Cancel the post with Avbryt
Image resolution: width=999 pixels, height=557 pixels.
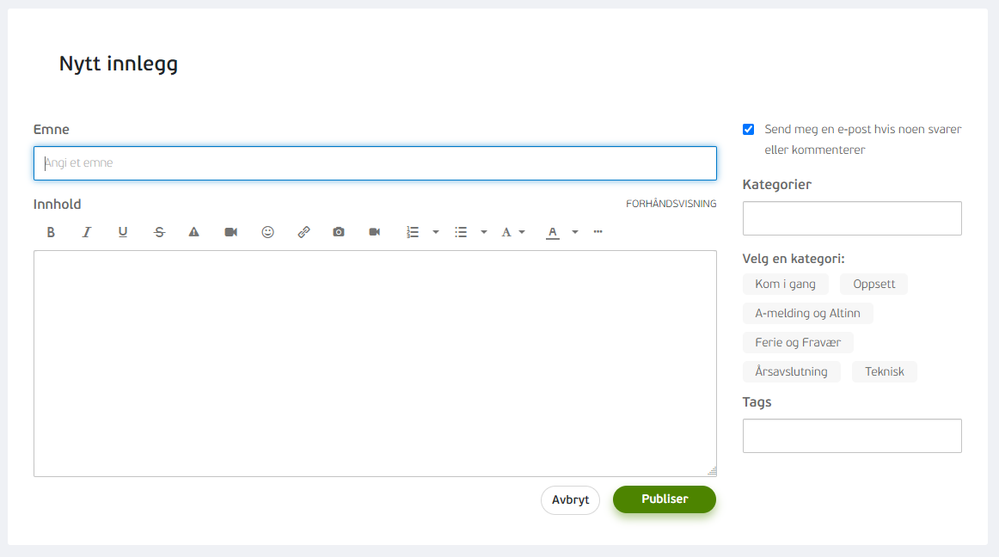point(570,500)
